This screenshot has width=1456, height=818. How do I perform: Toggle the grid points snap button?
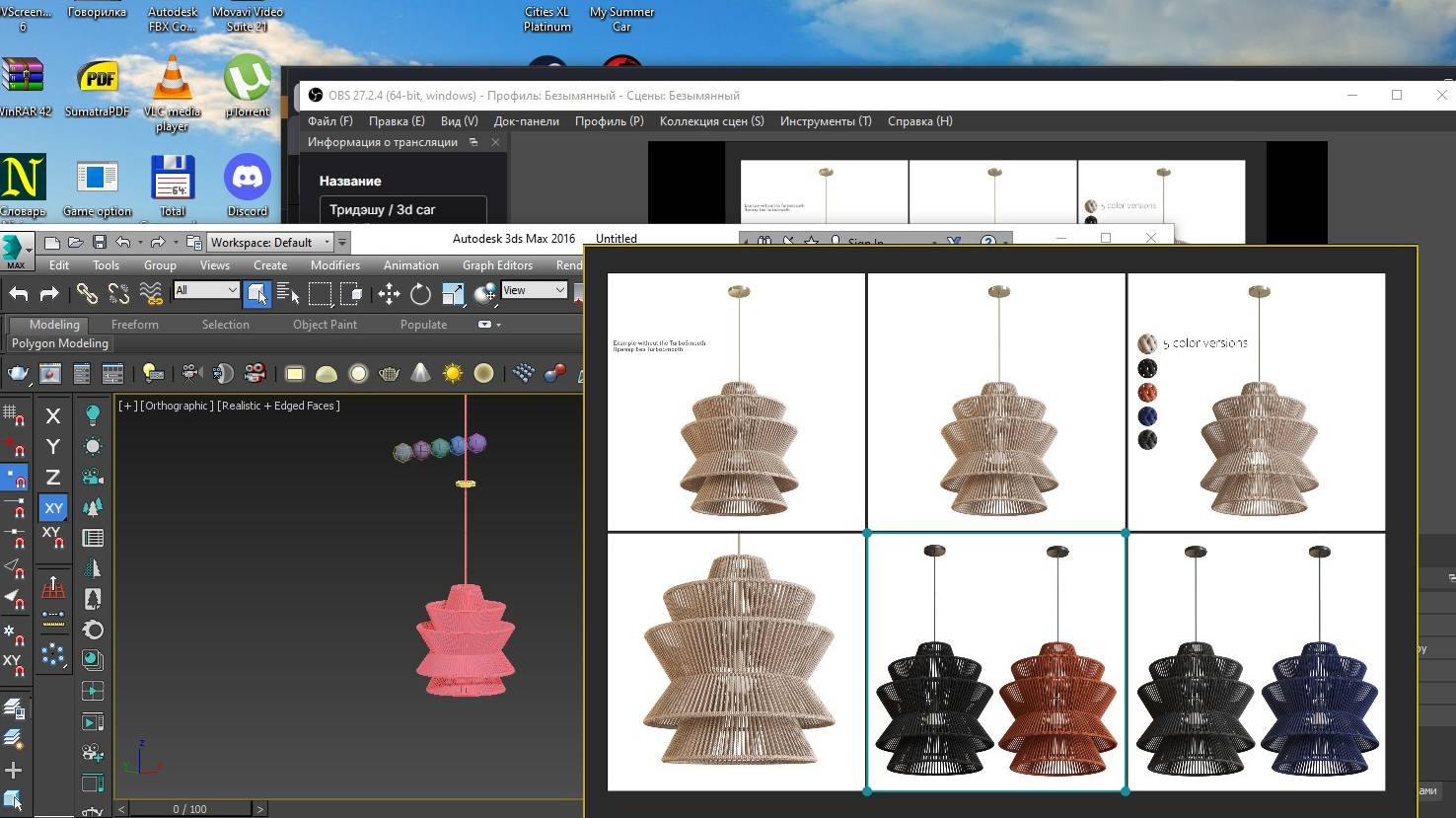[x=14, y=416]
